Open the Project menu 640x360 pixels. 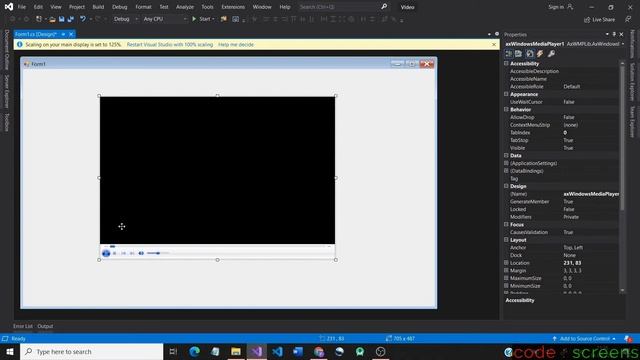coord(77,7)
